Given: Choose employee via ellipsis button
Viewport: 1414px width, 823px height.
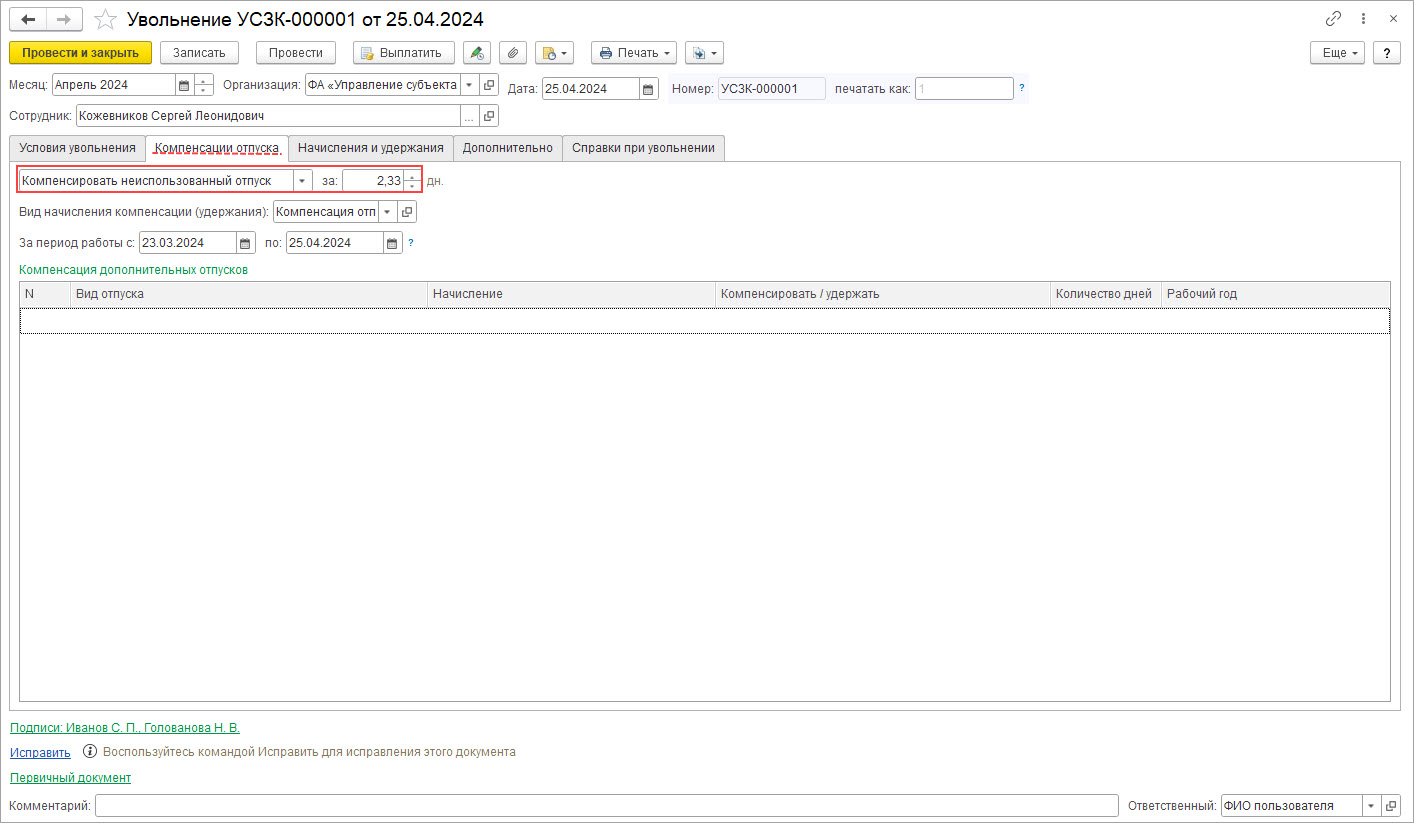Looking at the screenshot, I should tap(469, 116).
